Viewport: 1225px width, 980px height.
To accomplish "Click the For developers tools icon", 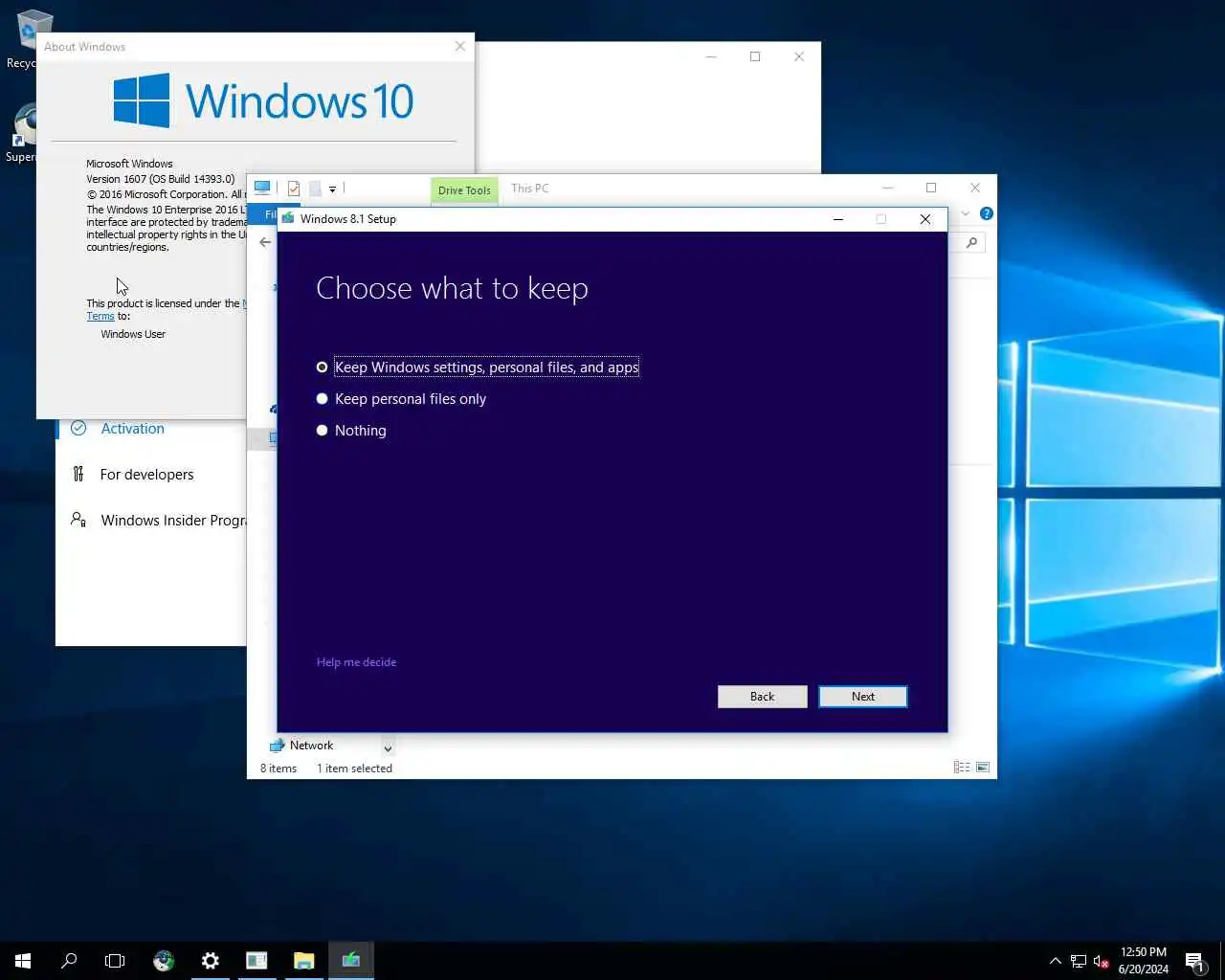I will coord(78,474).
